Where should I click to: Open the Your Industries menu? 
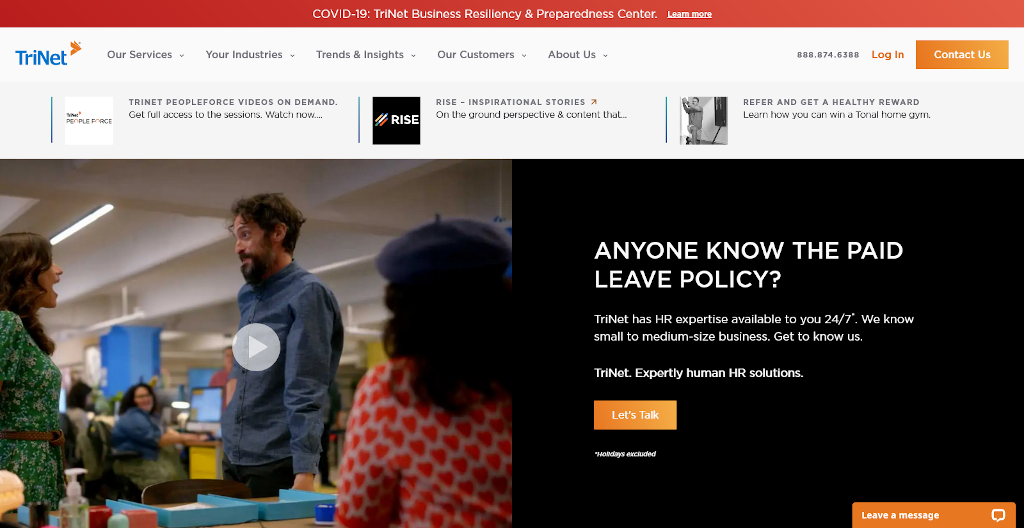(x=244, y=55)
